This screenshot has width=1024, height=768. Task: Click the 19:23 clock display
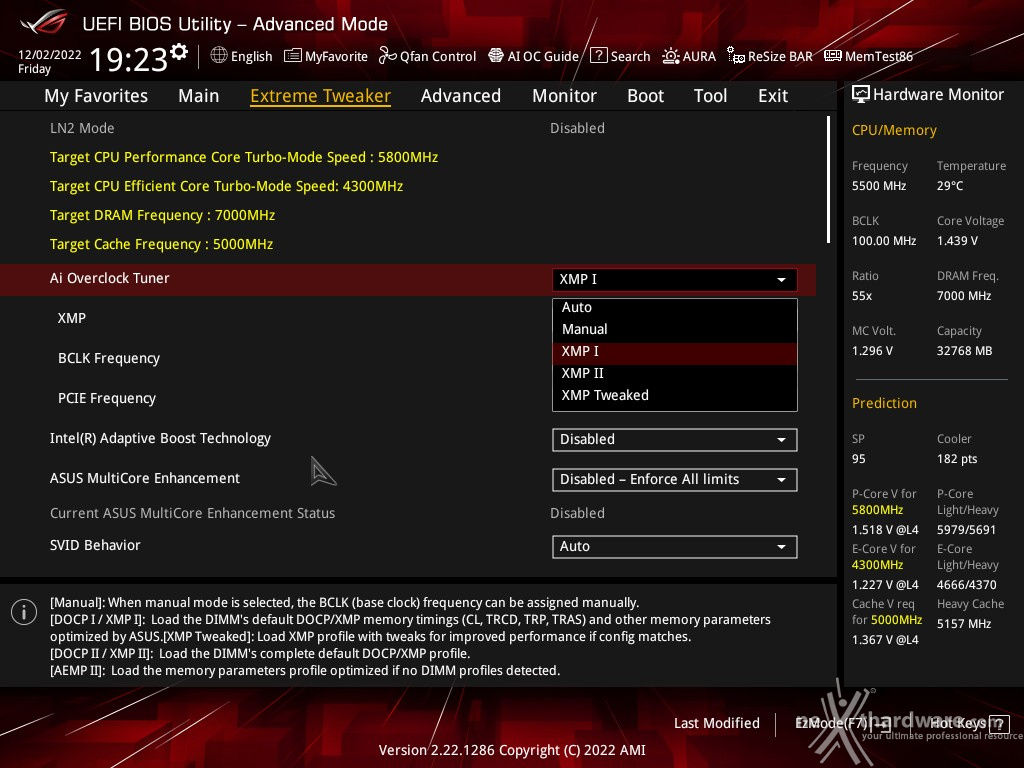[129, 60]
